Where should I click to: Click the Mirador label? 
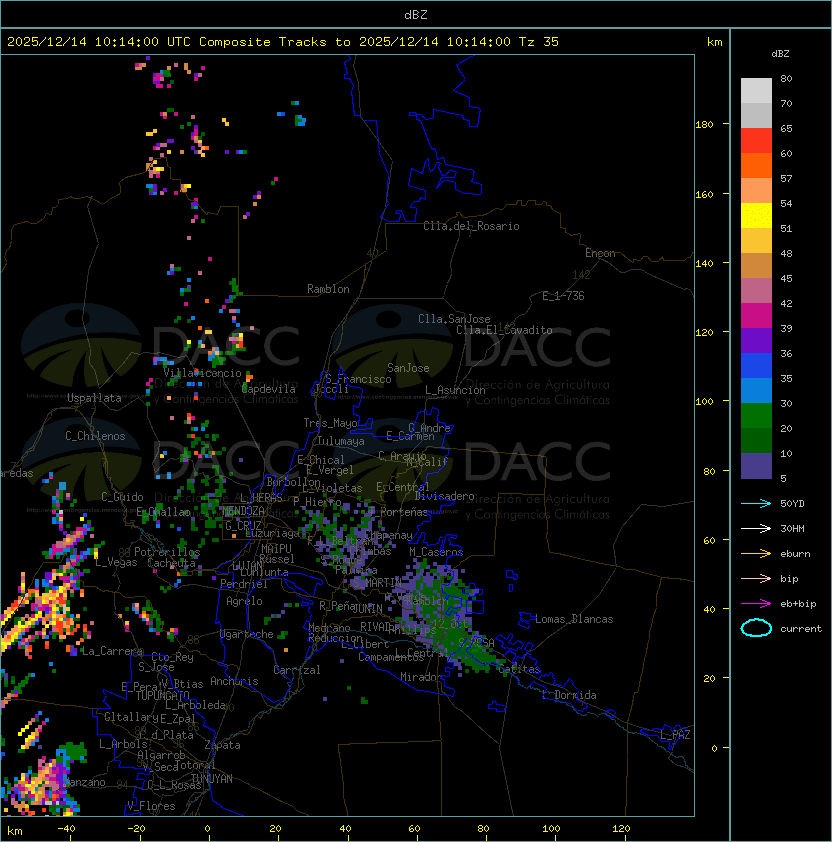(421, 677)
